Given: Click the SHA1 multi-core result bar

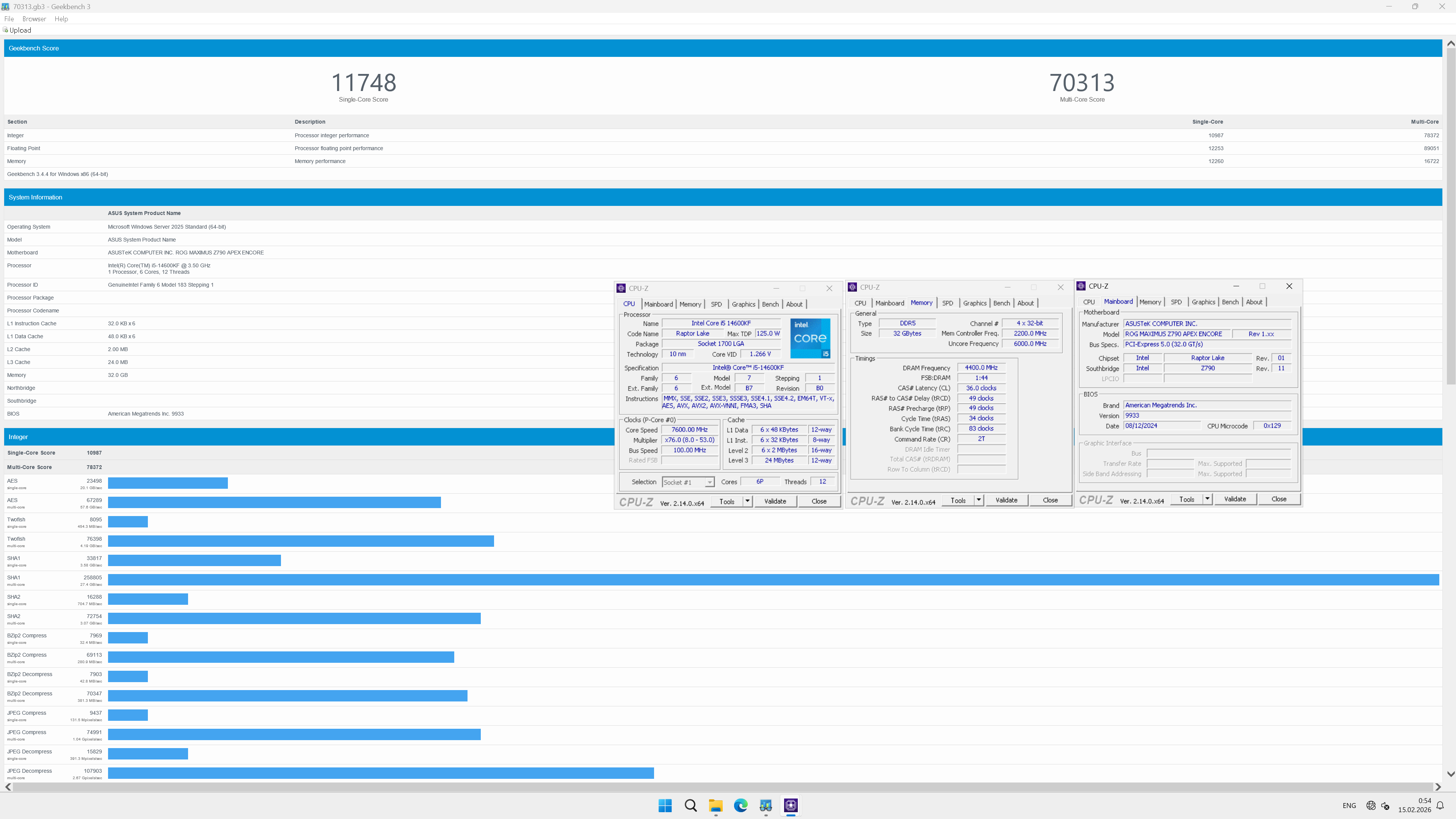Looking at the screenshot, I should [x=773, y=579].
